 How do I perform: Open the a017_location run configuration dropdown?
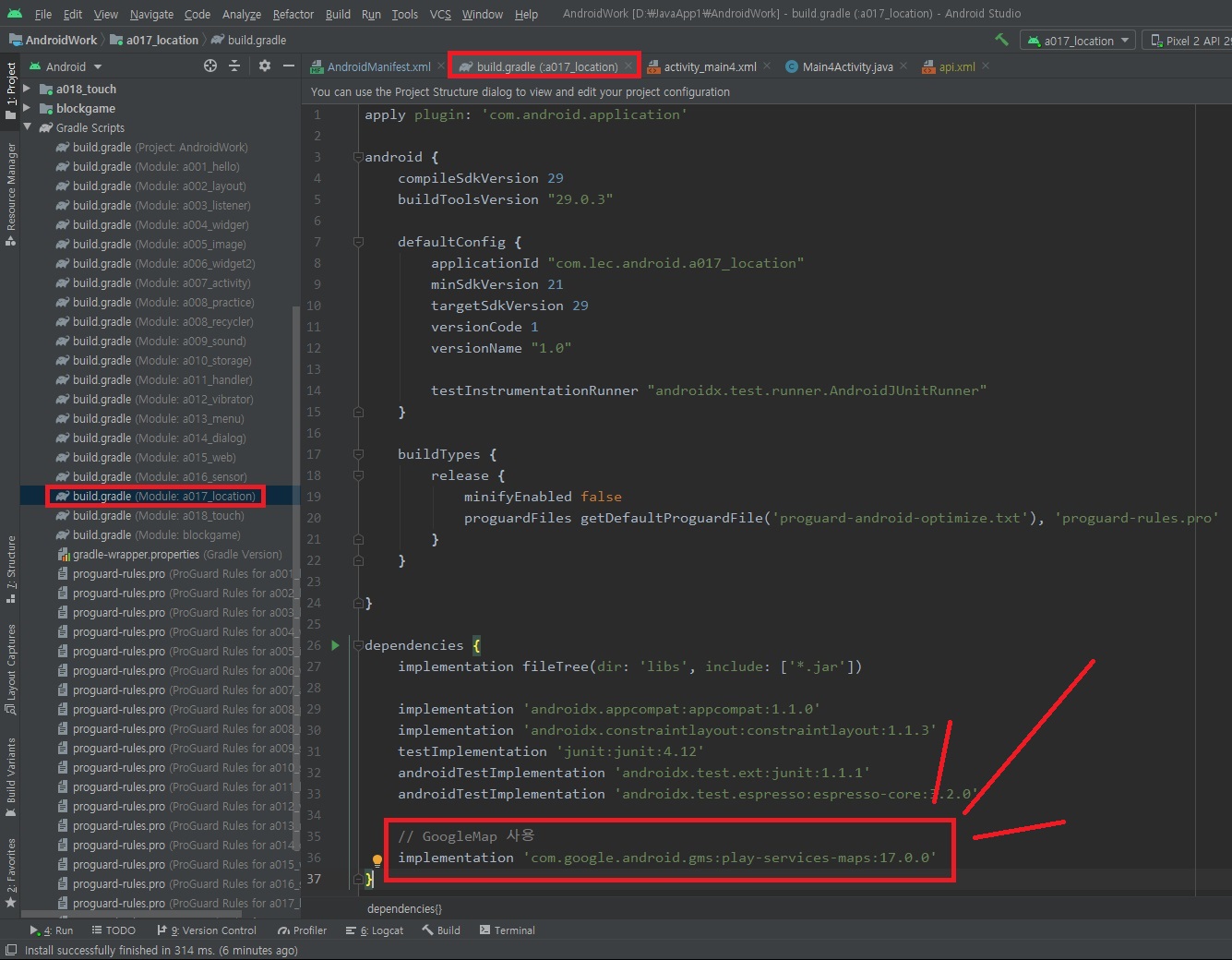point(1078,41)
